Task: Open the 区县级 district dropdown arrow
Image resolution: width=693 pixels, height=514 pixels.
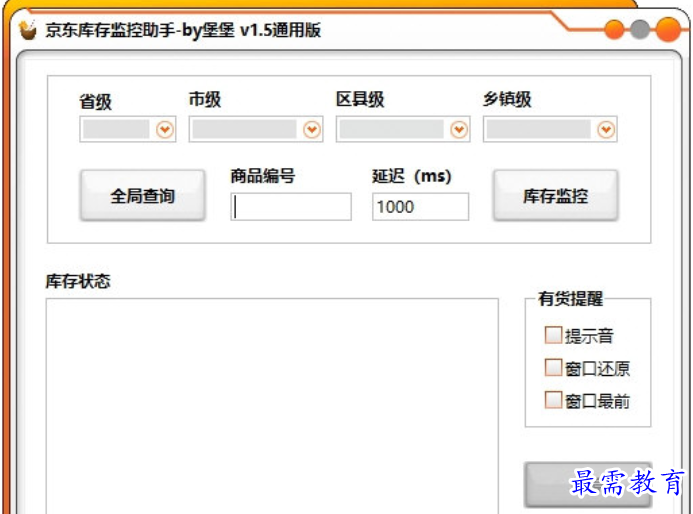Action: [x=459, y=129]
